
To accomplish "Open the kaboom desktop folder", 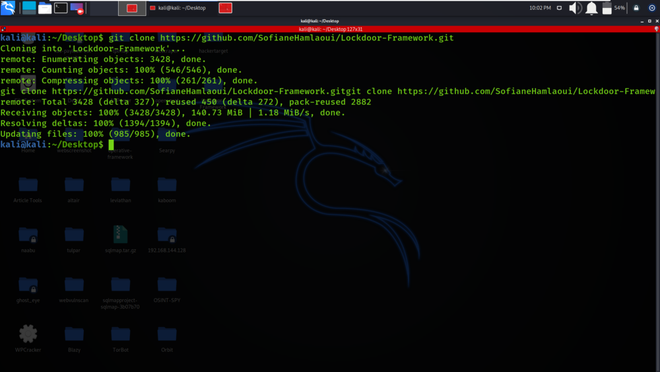I will (167, 189).
